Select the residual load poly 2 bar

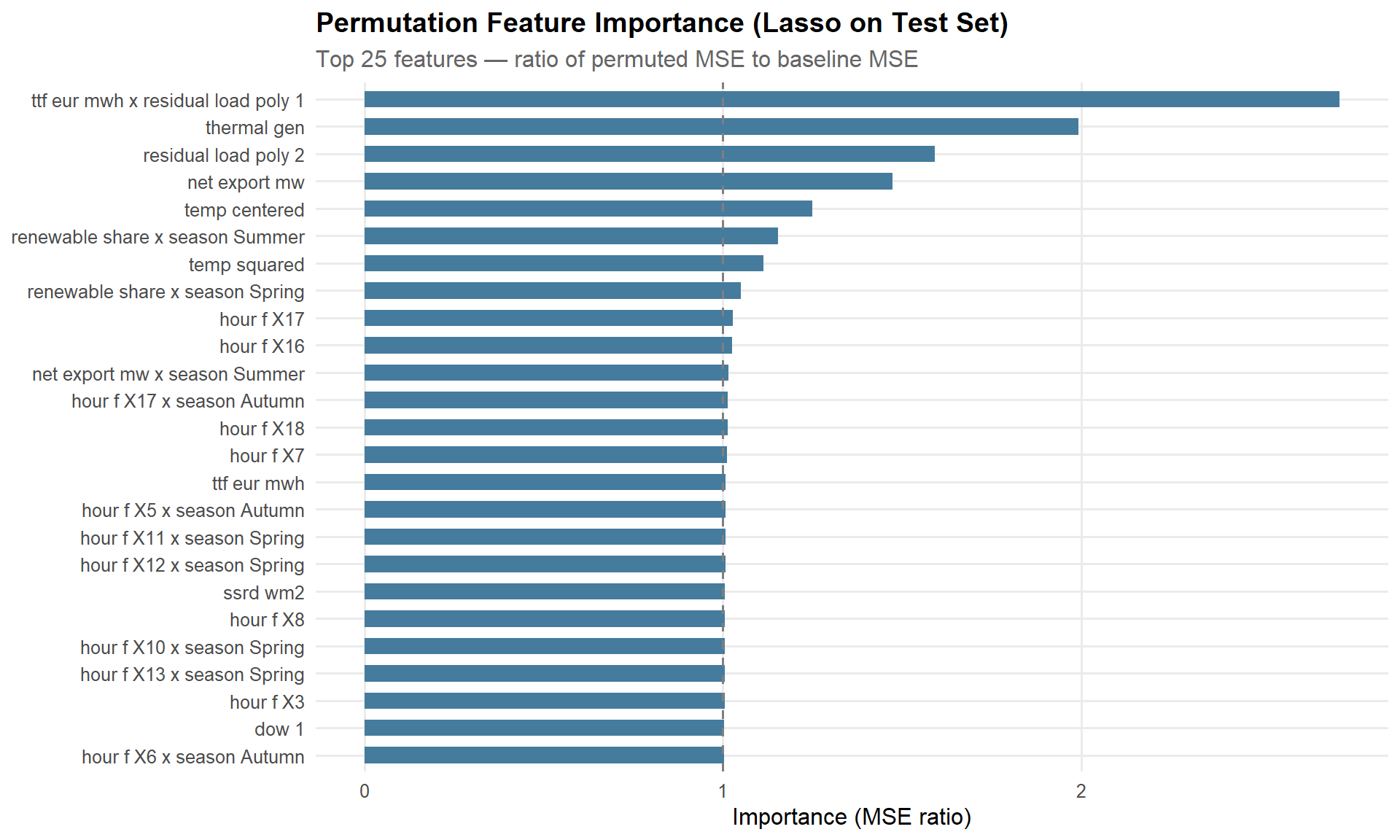(649, 154)
